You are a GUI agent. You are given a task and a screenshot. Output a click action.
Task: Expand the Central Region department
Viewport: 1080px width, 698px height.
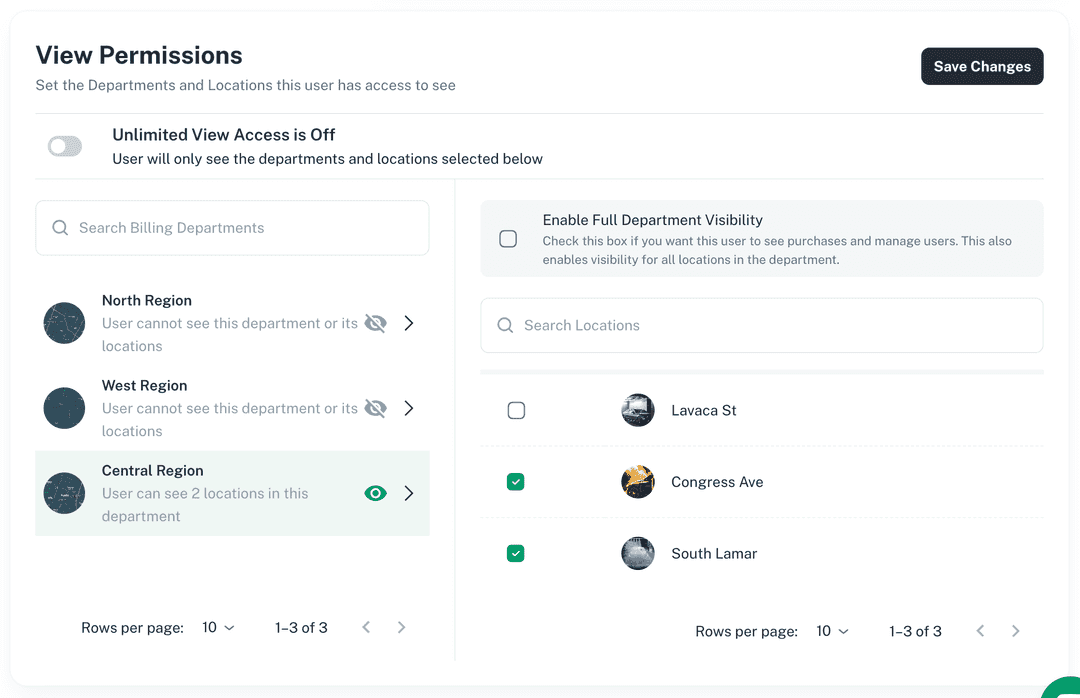coord(408,493)
